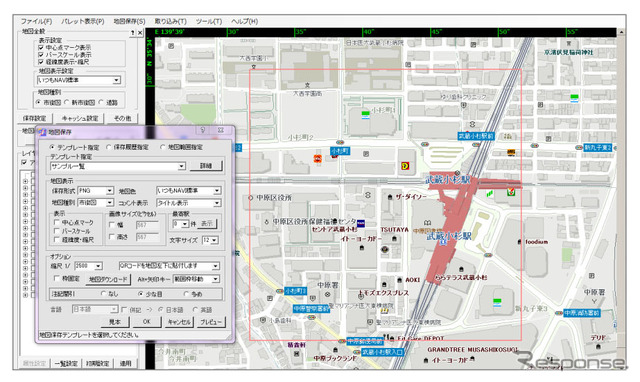
Task: Switch to the キャッシュ設定 tab
Action: click(80, 118)
